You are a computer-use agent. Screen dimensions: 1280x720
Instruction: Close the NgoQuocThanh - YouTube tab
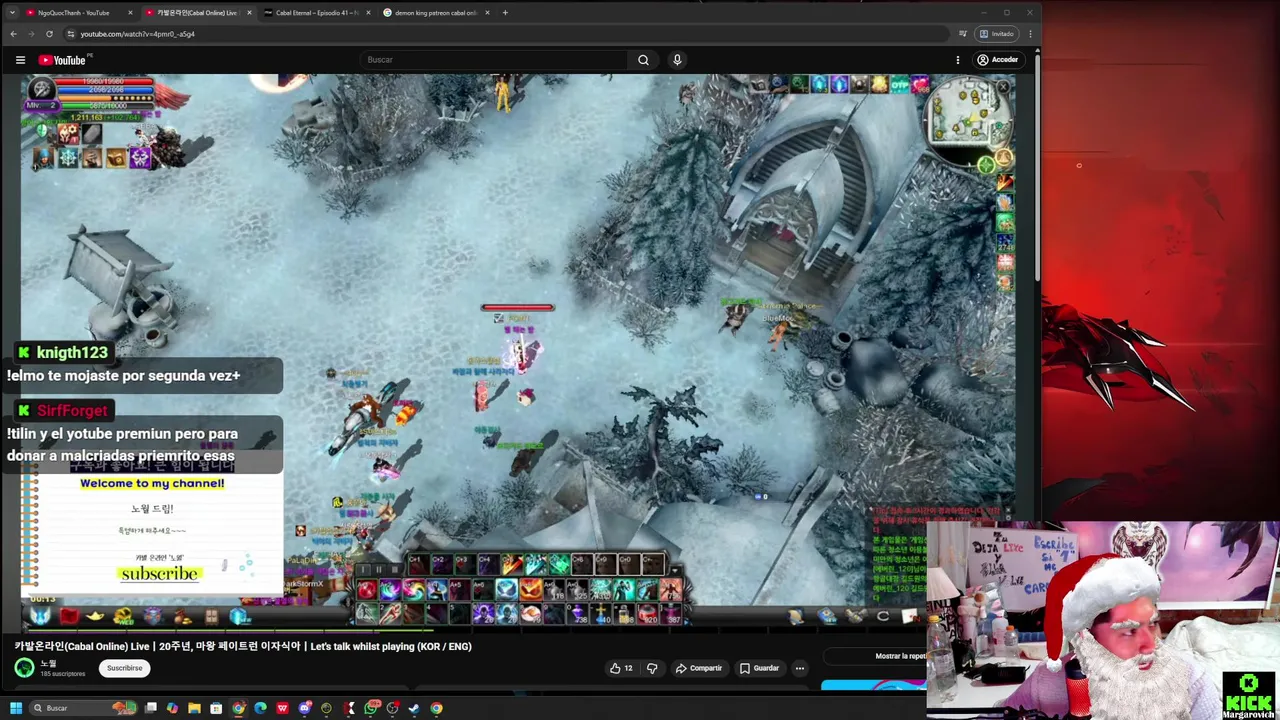131,13
